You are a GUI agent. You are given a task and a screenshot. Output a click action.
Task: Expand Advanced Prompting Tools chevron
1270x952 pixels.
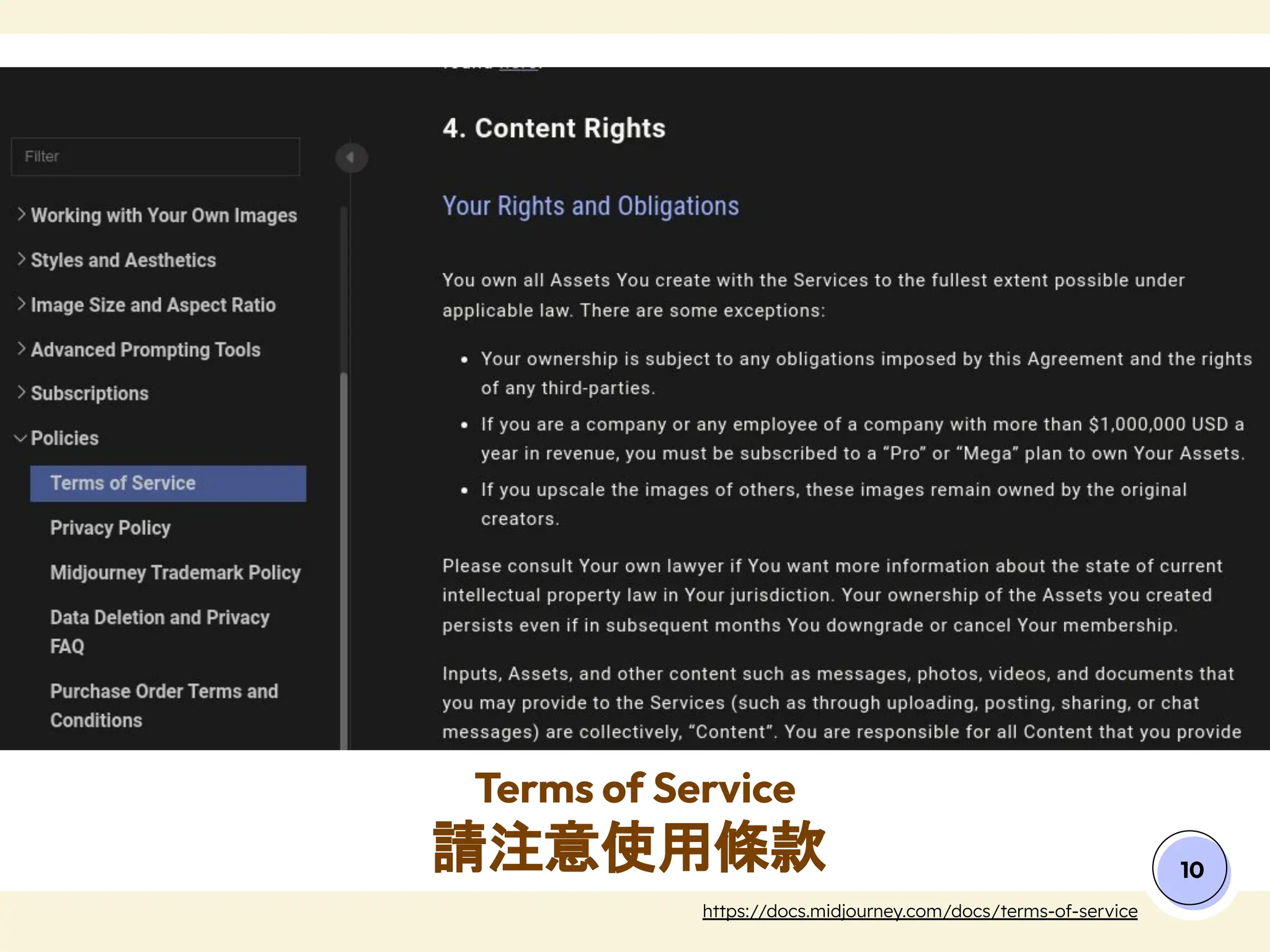21,349
